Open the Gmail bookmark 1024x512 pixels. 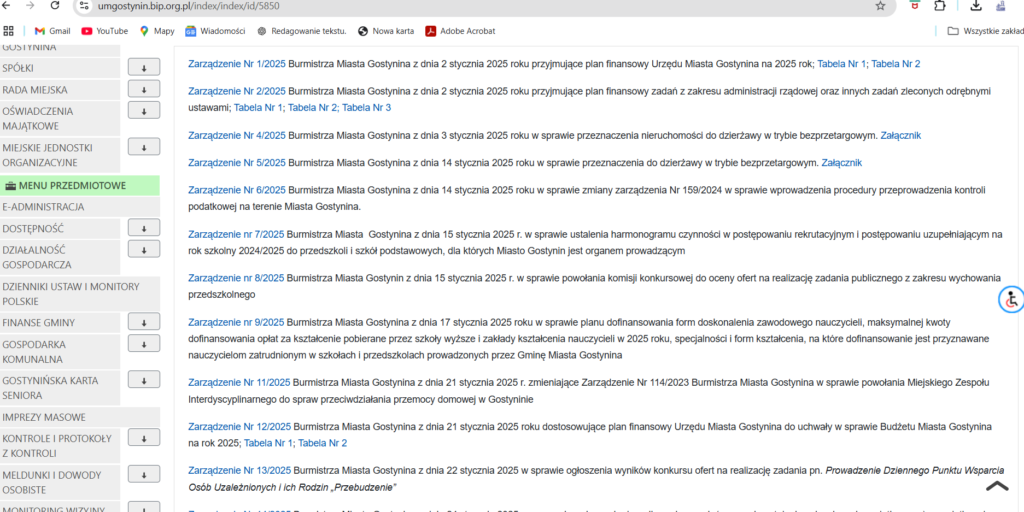click(52, 31)
